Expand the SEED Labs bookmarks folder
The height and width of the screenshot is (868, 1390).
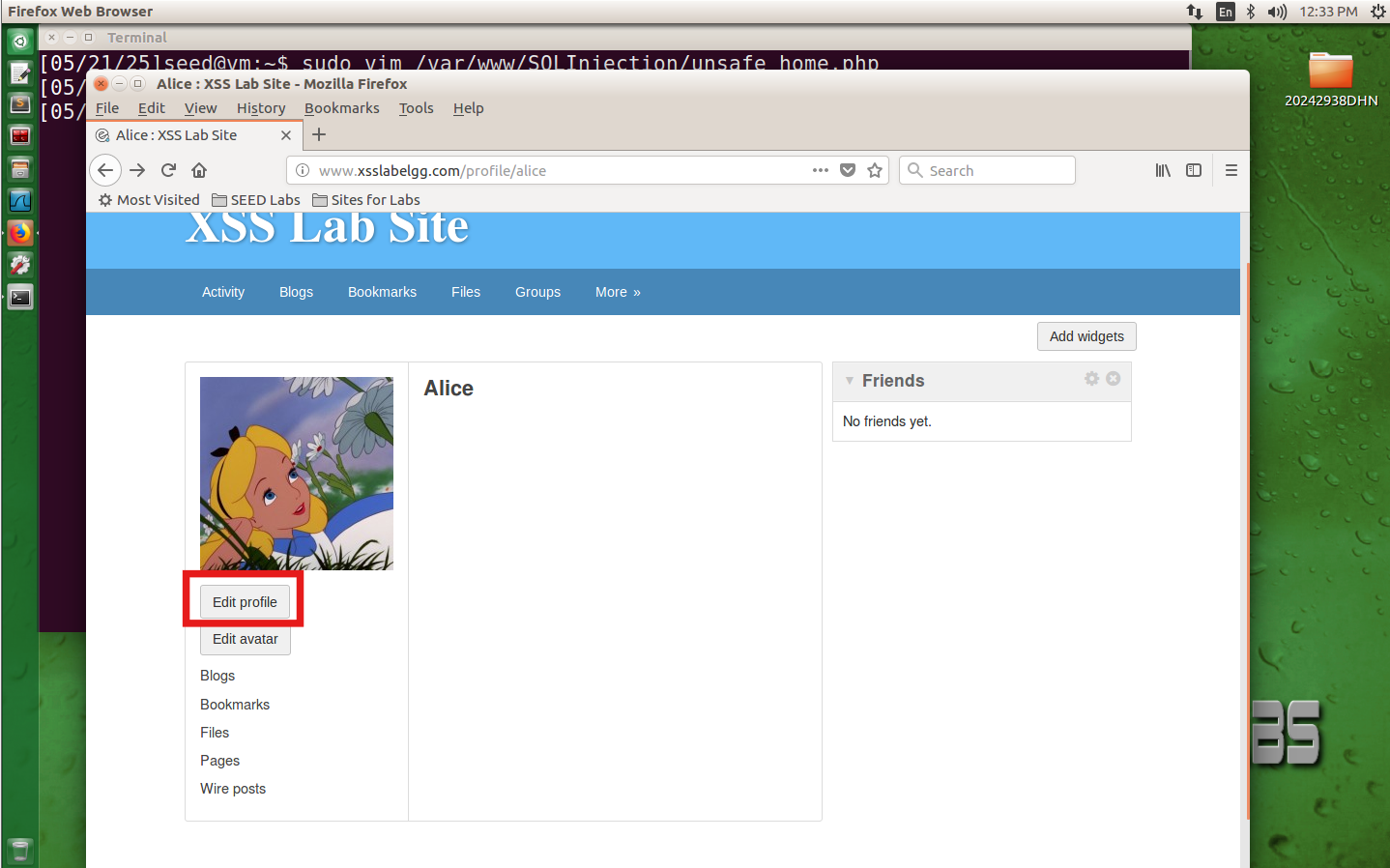[x=256, y=200]
